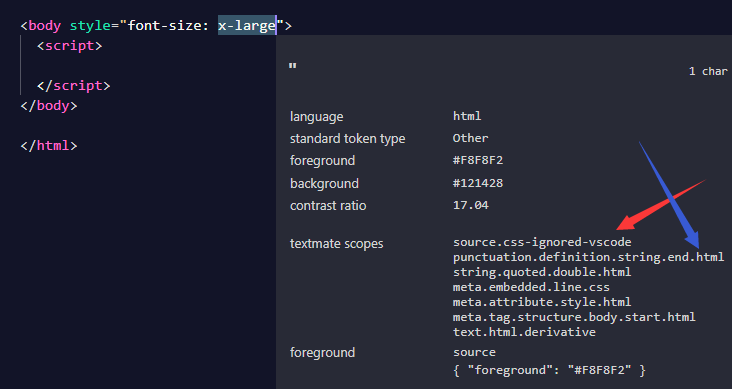Click the meta.tag.structure.body.start.html scope
Screen dimensions: 732x389
tap(574, 317)
